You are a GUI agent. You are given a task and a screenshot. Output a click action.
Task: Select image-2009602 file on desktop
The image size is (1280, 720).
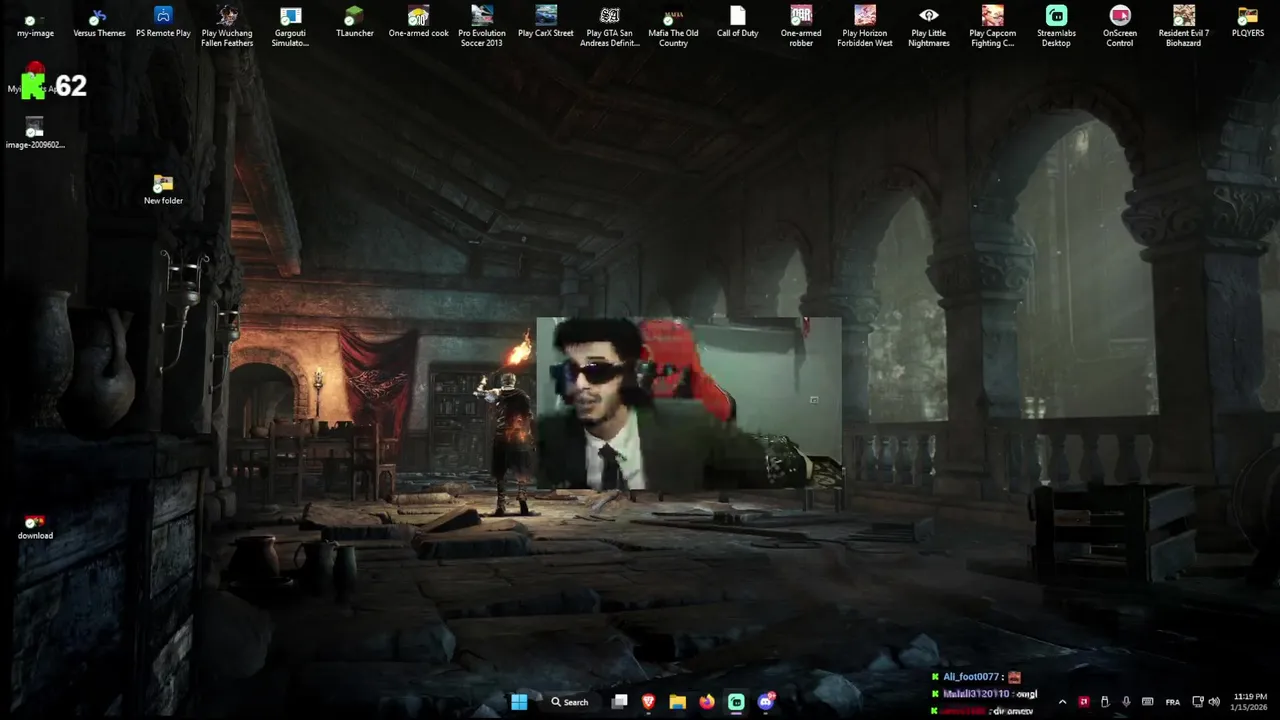(35, 135)
